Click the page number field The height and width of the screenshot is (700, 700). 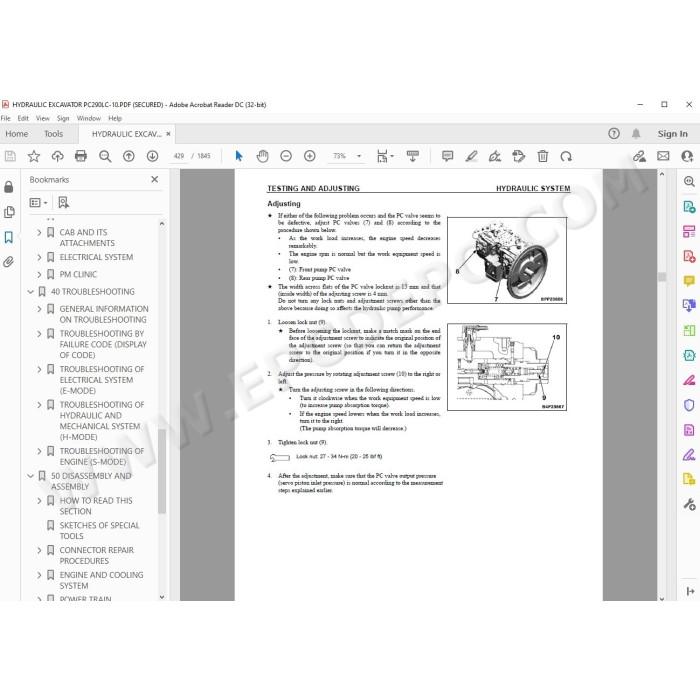179,156
